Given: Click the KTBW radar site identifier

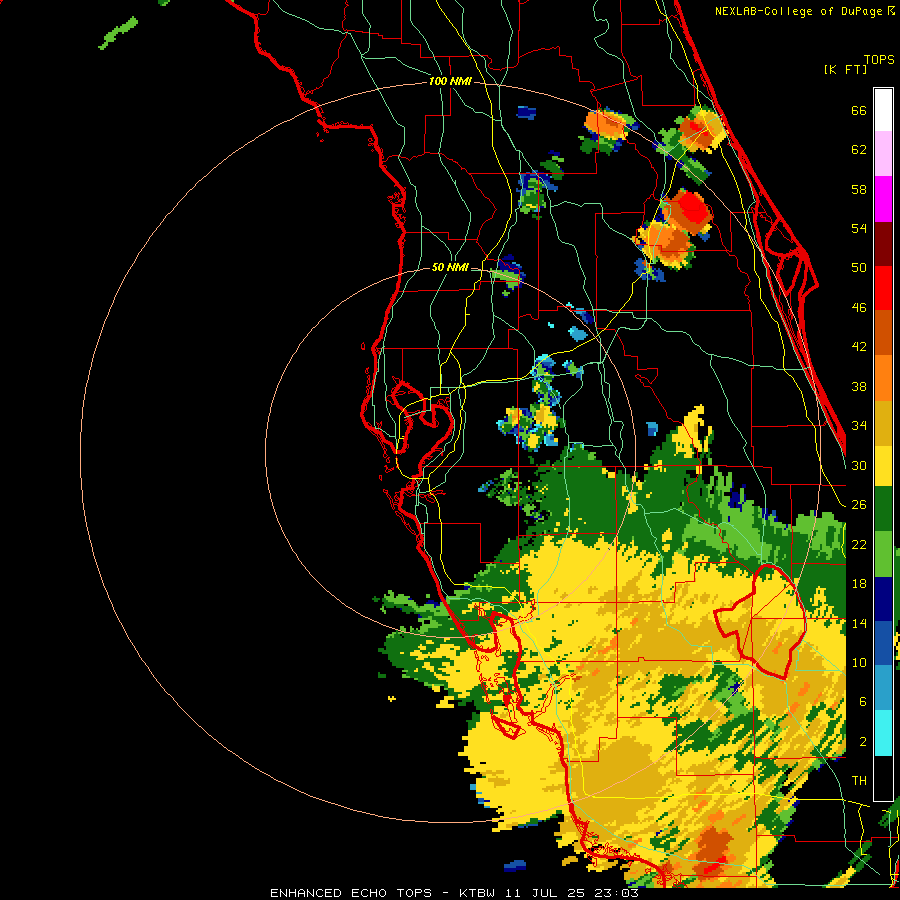Looking at the screenshot, I should coord(480,893).
